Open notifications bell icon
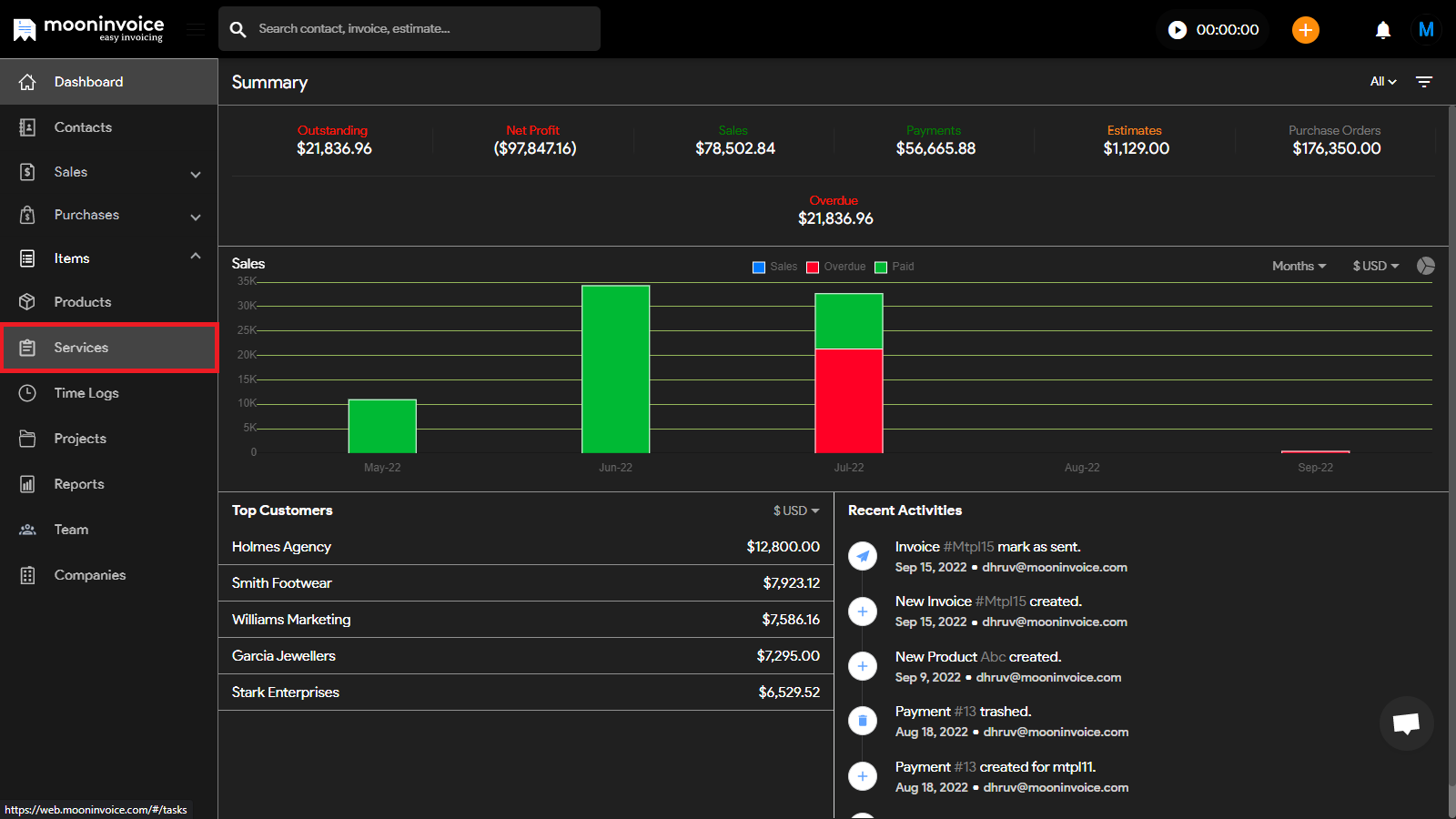1456x819 pixels. [x=1383, y=30]
